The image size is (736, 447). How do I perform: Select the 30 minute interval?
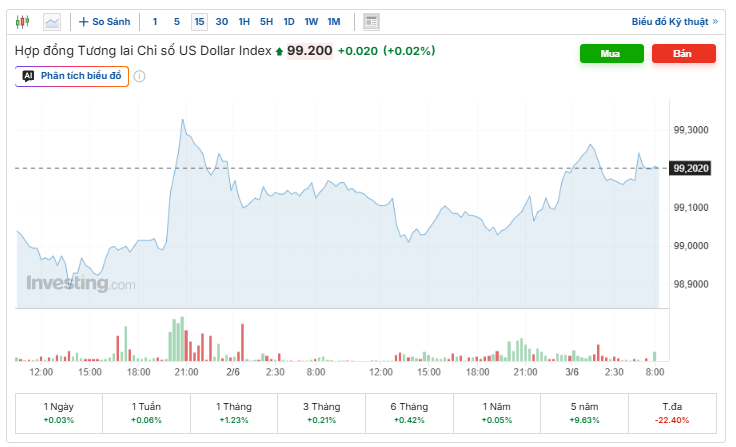pos(222,22)
